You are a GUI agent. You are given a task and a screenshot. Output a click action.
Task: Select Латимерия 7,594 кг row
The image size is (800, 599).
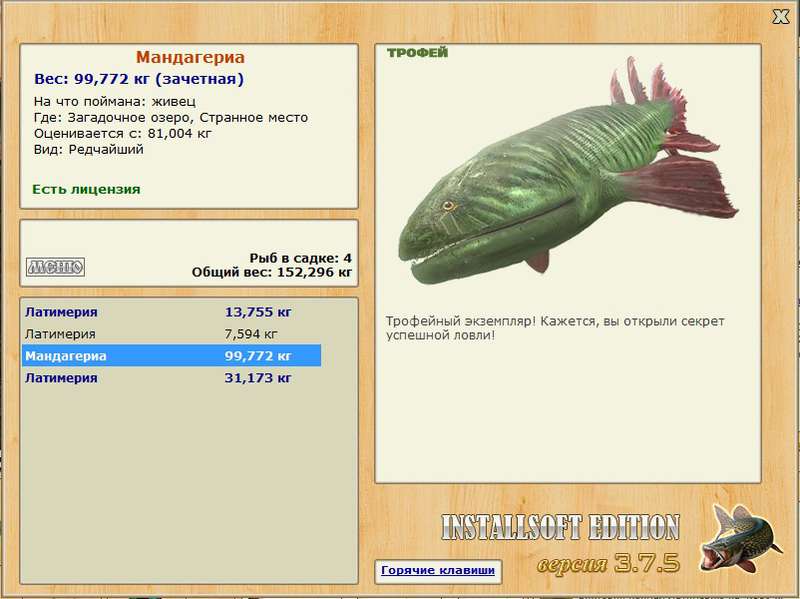(171, 334)
